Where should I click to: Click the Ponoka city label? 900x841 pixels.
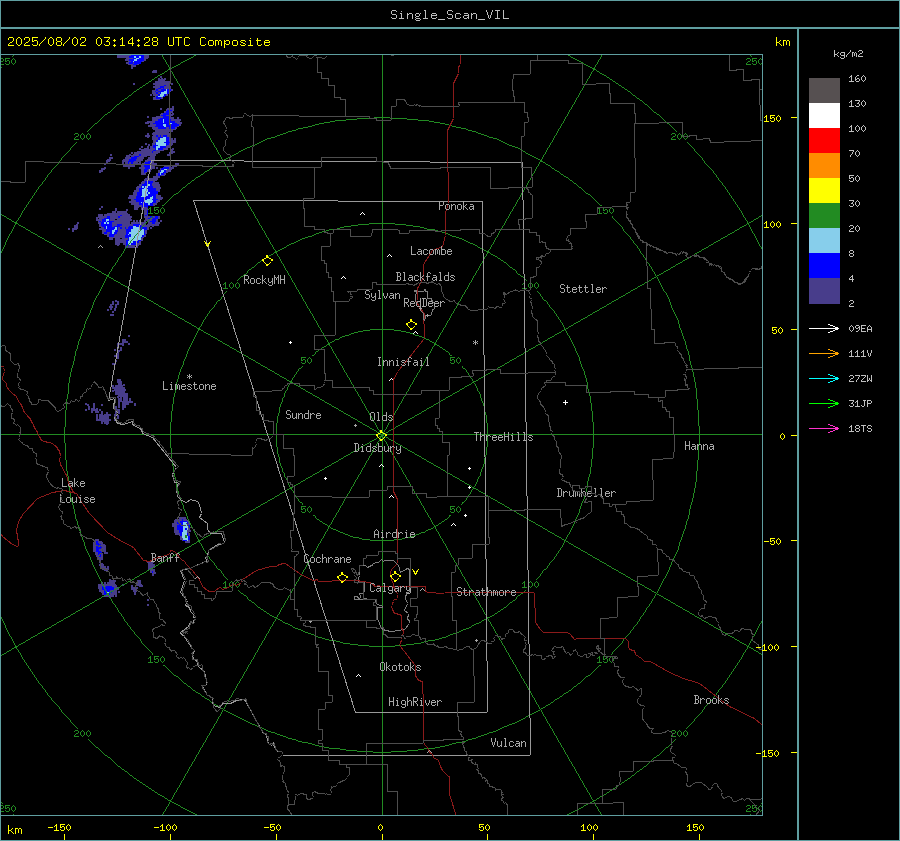pyautogui.click(x=456, y=206)
